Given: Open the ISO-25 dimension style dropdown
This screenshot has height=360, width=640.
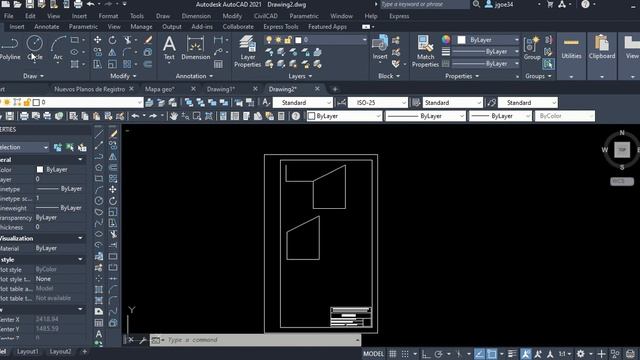Looking at the screenshot, I should (378, 103).
